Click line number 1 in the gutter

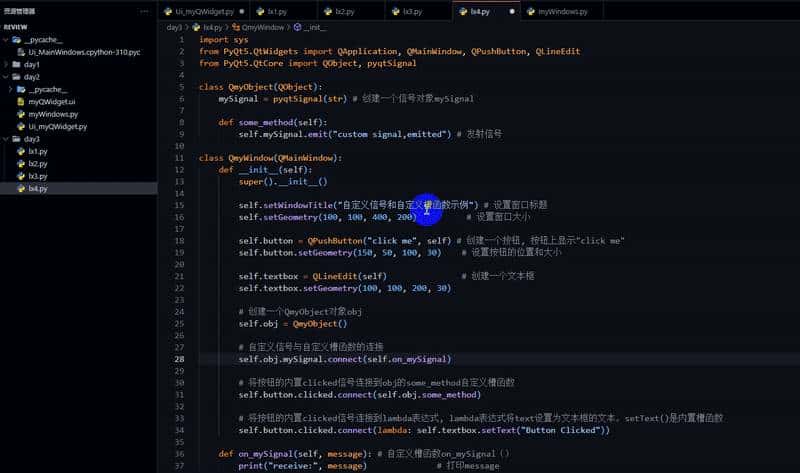click(x=181, y=40)
